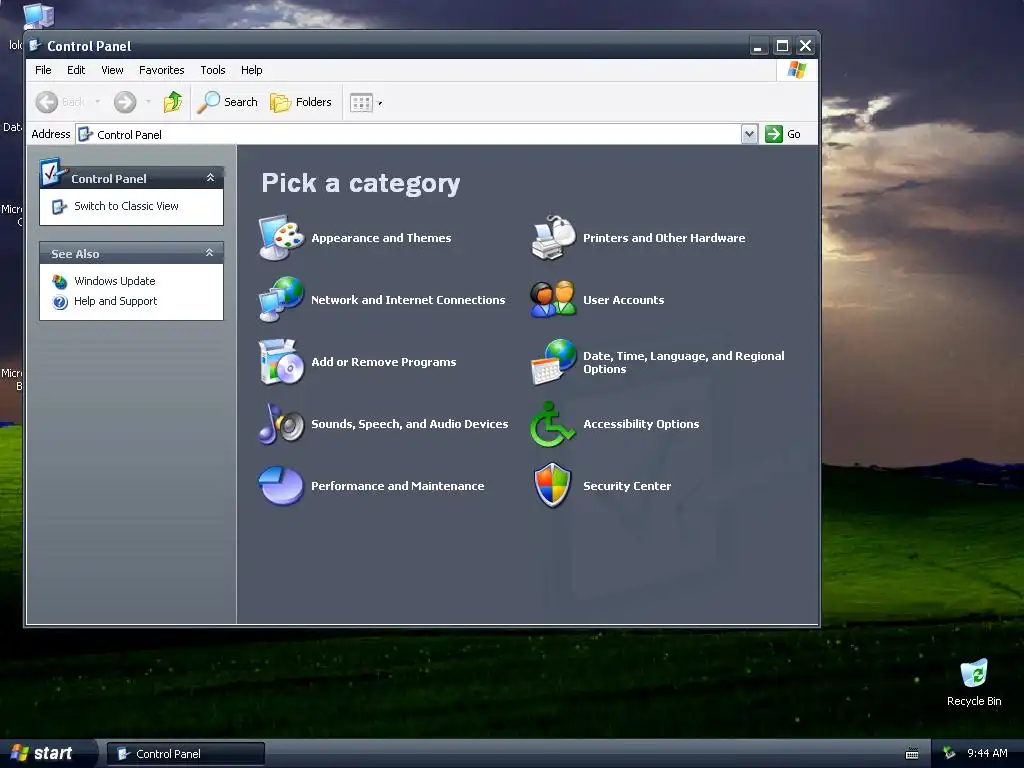Collapse the Control Panel sidebar section
Image resolution: width=1024 pixels, height=768 pixels.
coord(210,178)
